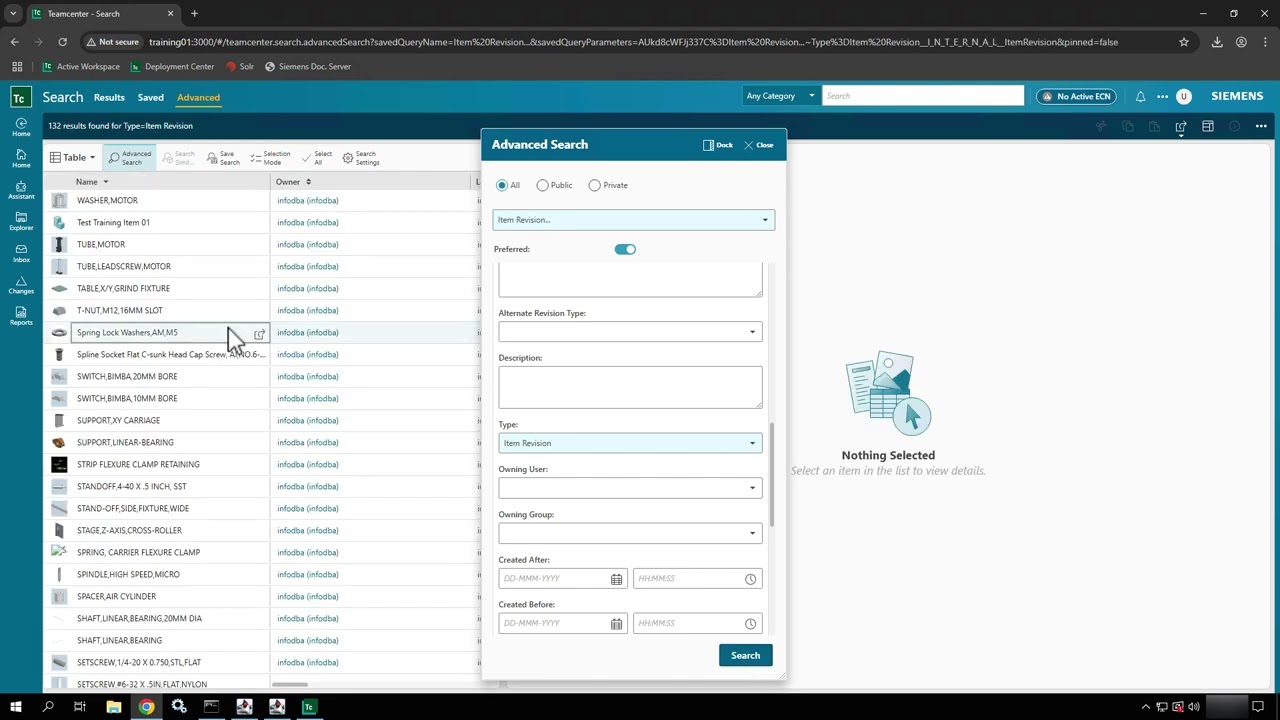Open time picker for Created After
This screenshot has height=720, width=1280.
pyautogui.click(x=750, y=579)
